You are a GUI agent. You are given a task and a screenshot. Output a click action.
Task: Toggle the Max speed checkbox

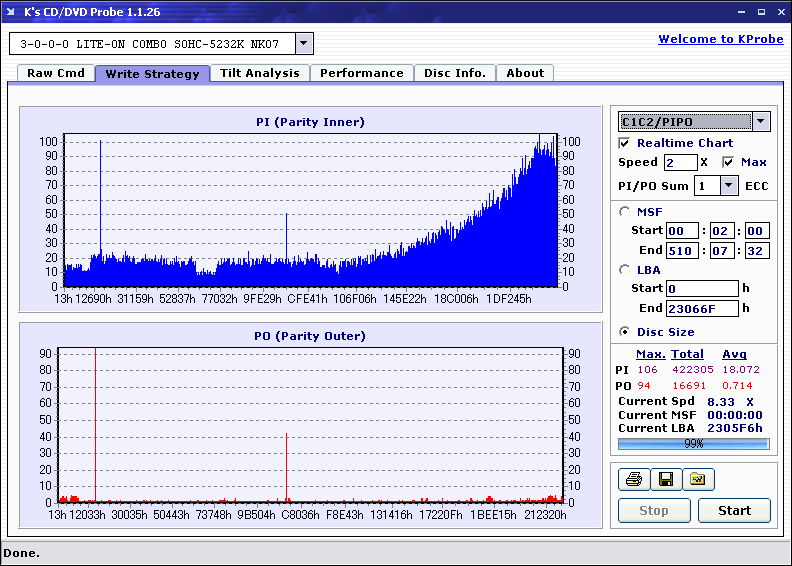[x=728, y=162]
